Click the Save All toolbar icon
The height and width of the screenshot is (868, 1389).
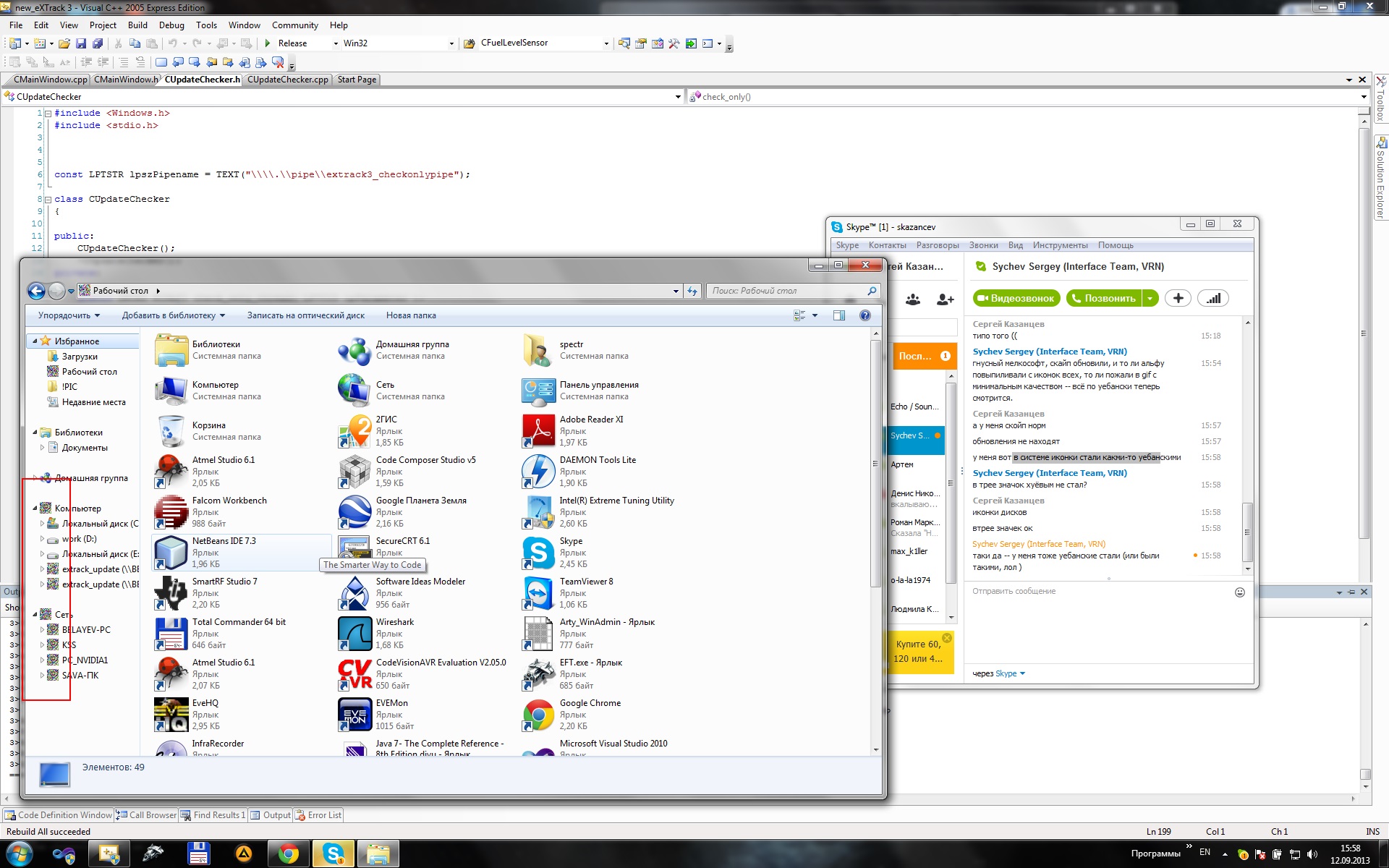point(97,43)
